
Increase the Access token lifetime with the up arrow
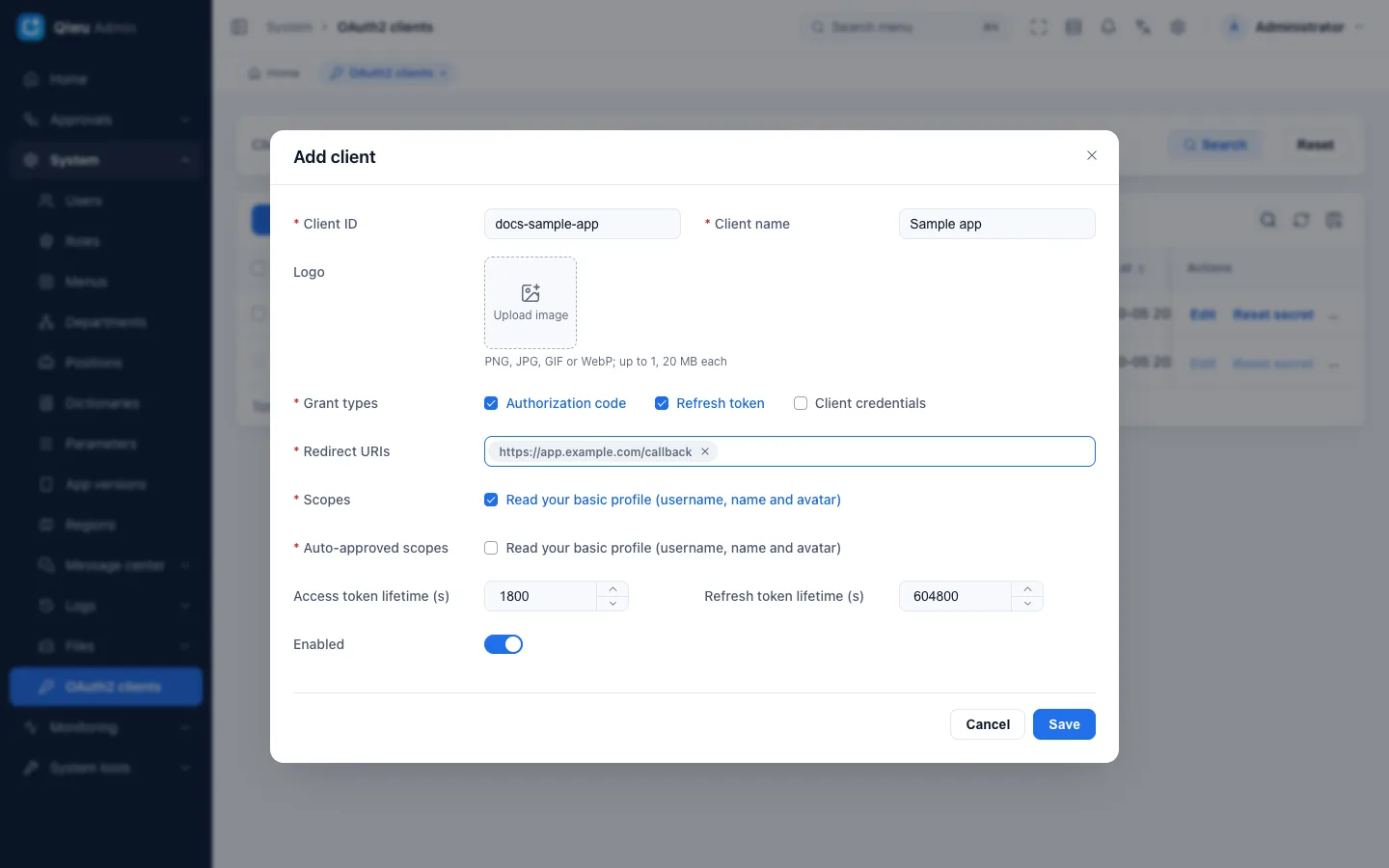pyautogui.click(x=613, y=589)
